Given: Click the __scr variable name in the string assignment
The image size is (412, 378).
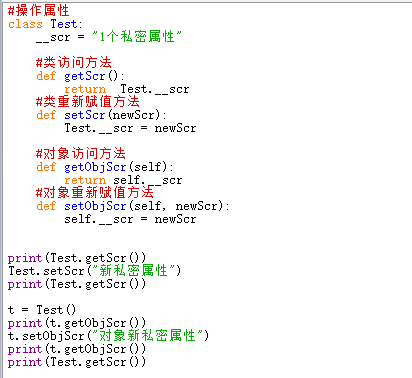Looking at the screenshot, I should [53, 37].
